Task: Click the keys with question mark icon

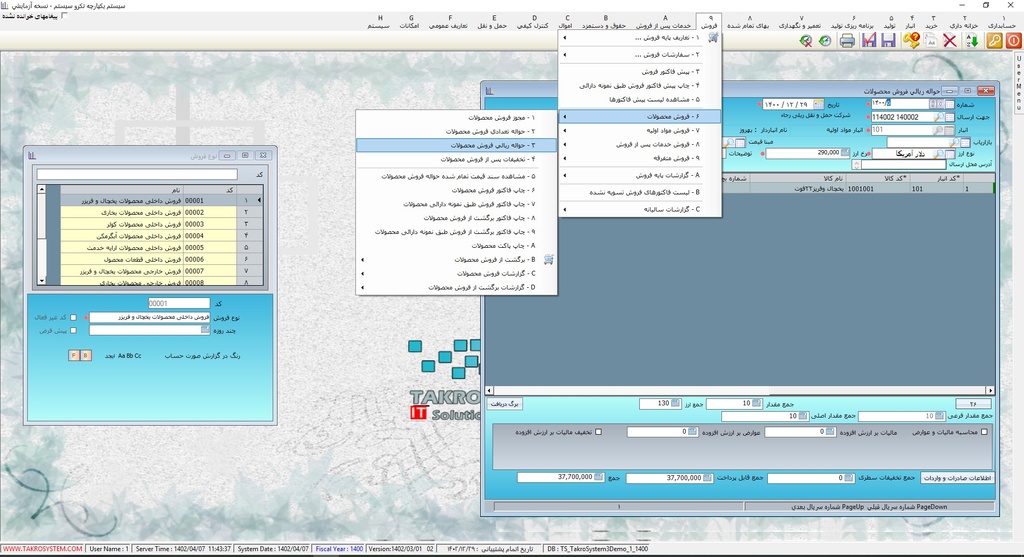Action: (x=910, y=41)
